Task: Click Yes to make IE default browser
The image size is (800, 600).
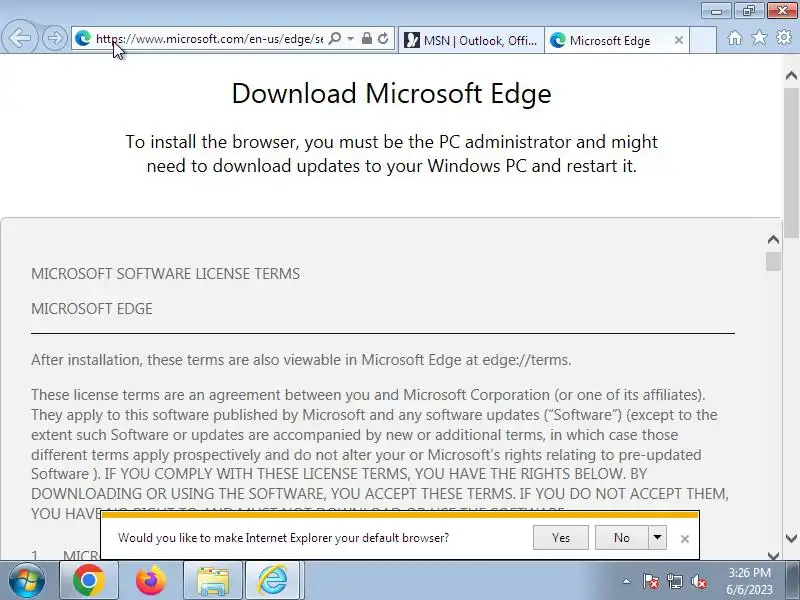Action: coord(561,538)
